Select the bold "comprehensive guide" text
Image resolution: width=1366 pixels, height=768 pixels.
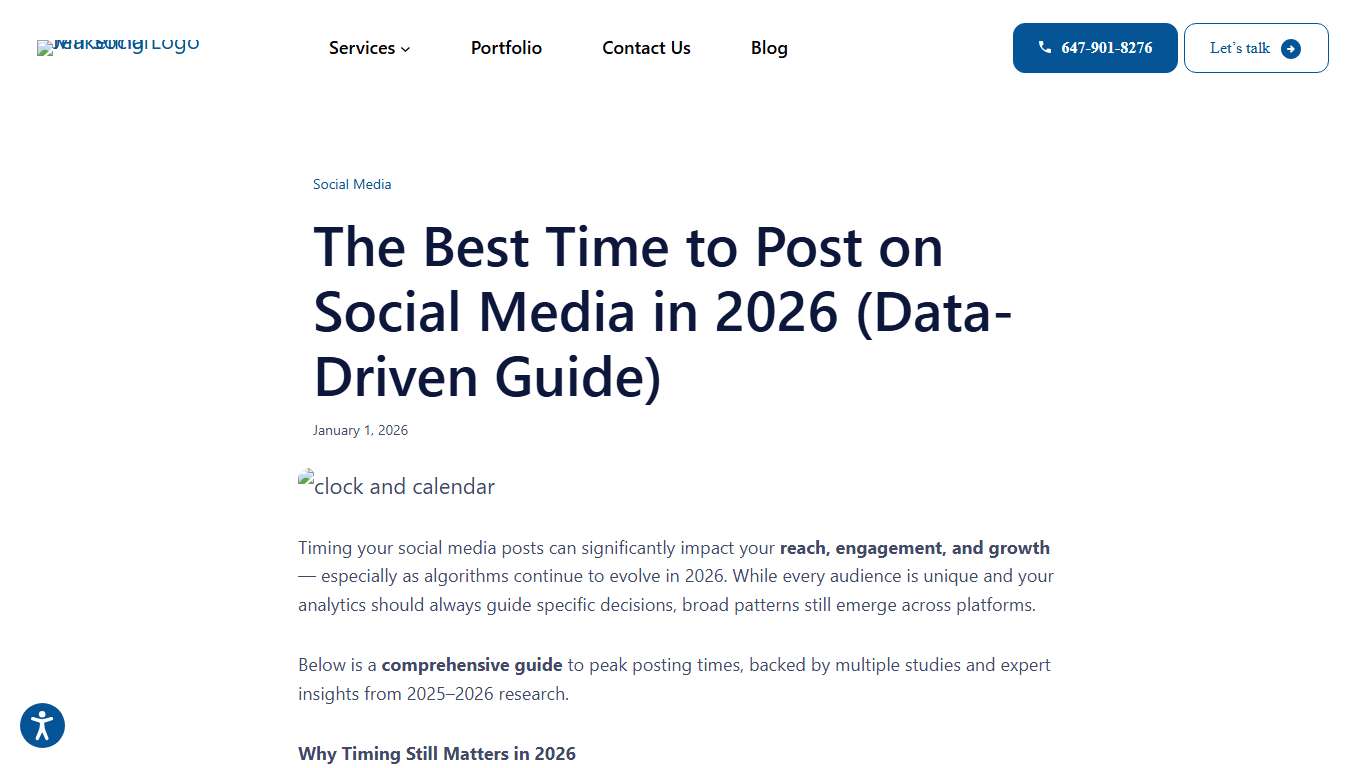[x=471, y=664]
